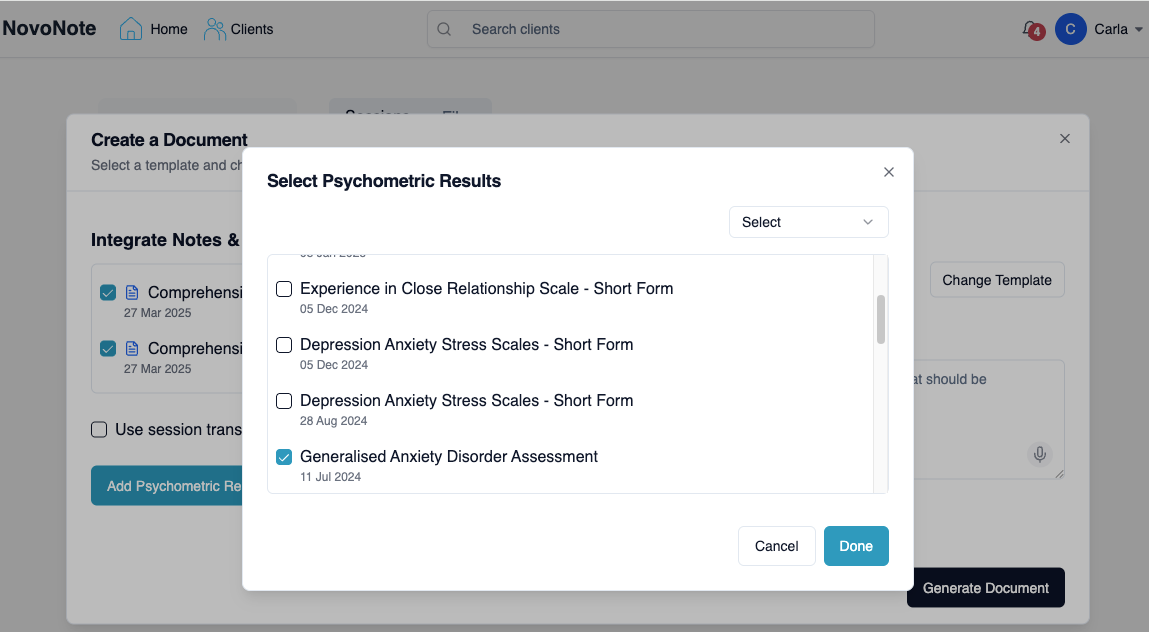Viewport: 1149px width, 632px height.
Task: Check Depression Anxiety Stress Scales 28 Aug 2024
Action: (x=284, y=401)
